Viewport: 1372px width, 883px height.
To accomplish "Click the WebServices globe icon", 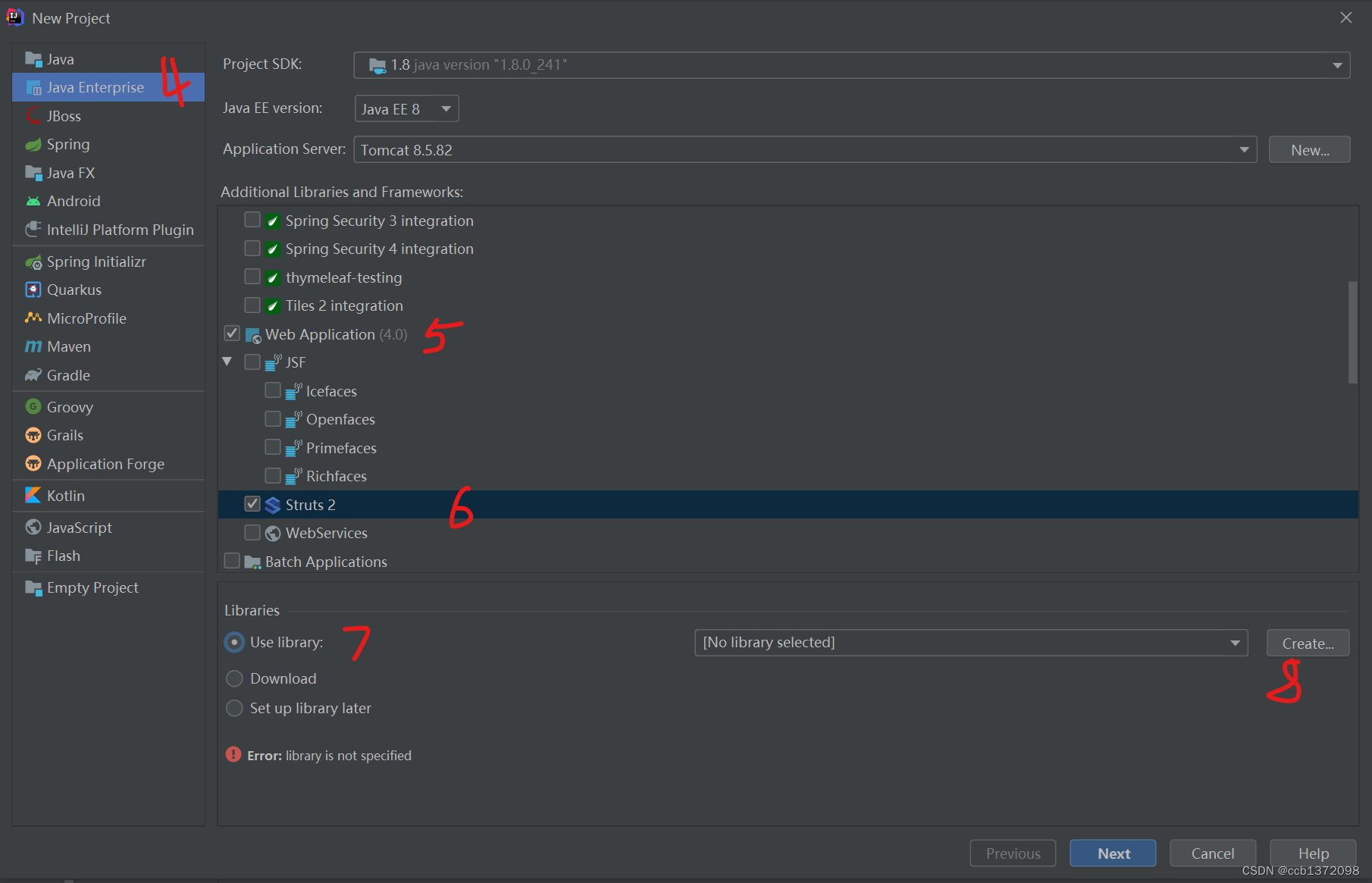I will pyautogui.click(x=273, y=534).
